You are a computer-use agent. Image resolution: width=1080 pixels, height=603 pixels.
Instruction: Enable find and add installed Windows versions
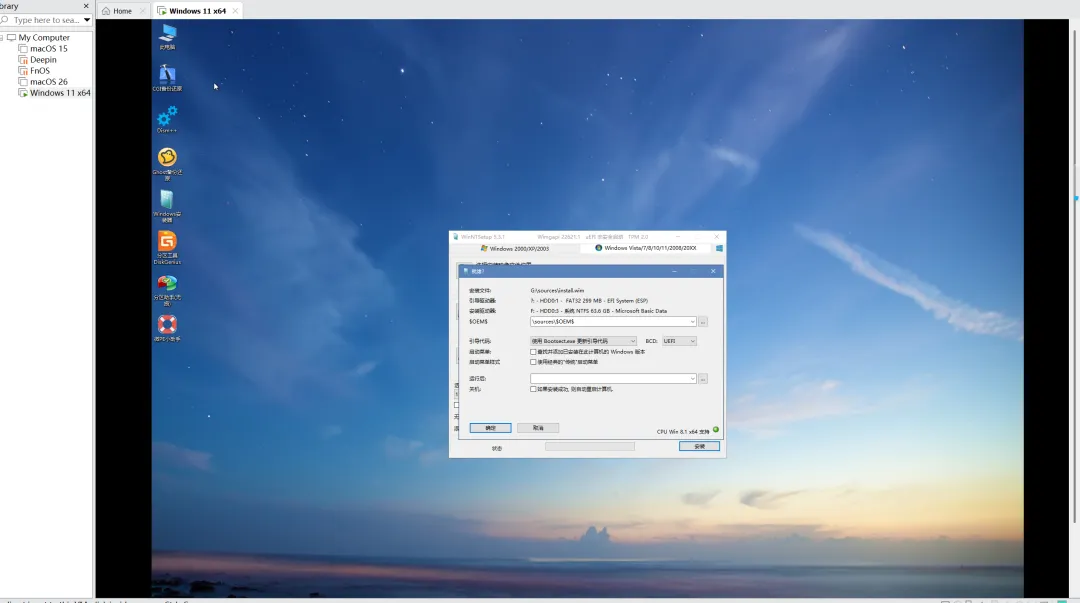[x=533, y=352]
